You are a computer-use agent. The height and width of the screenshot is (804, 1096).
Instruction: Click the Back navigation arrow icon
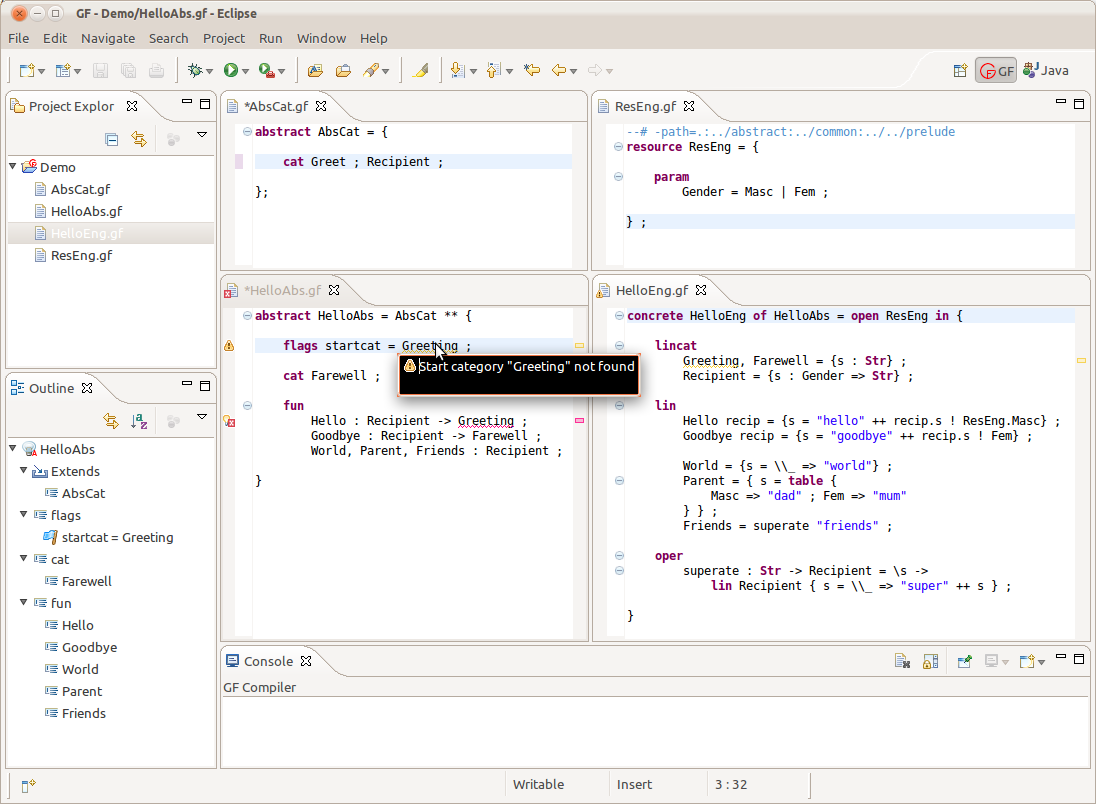point(558,70)
